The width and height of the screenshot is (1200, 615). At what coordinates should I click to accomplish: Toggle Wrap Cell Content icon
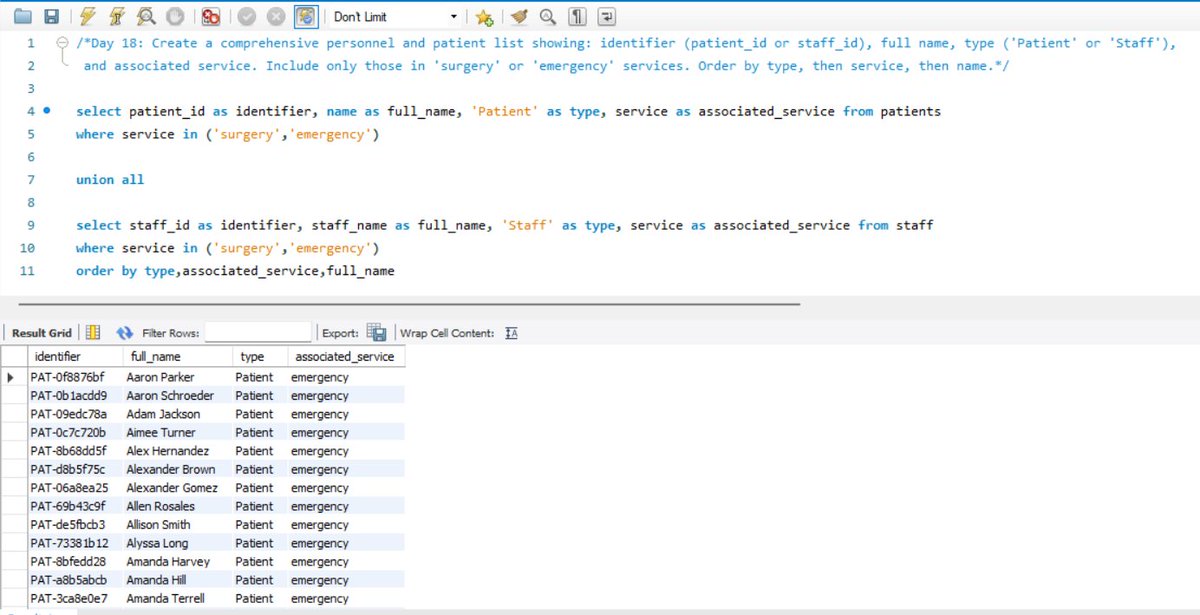[x=511, y=333]
